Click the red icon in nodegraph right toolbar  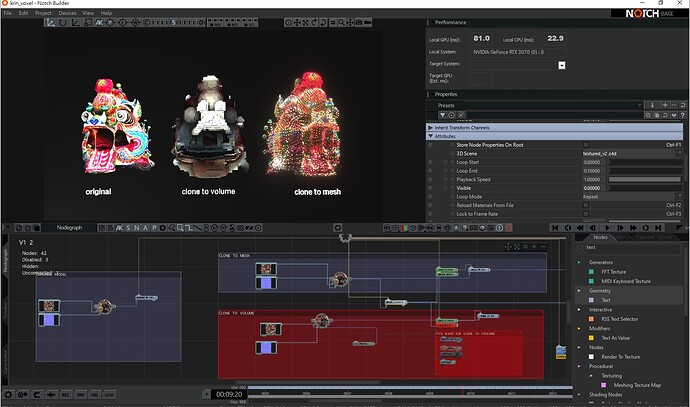point(508,228)
